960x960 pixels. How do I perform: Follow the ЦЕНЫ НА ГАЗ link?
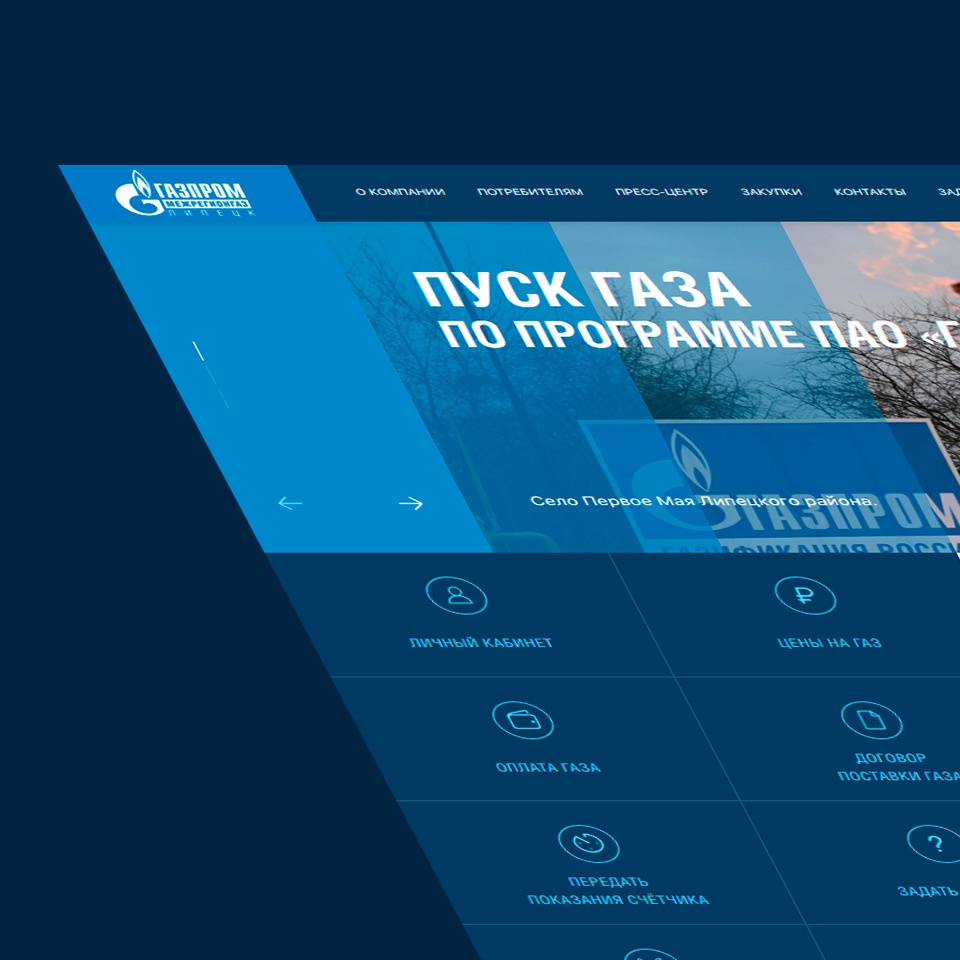(830, 643)
